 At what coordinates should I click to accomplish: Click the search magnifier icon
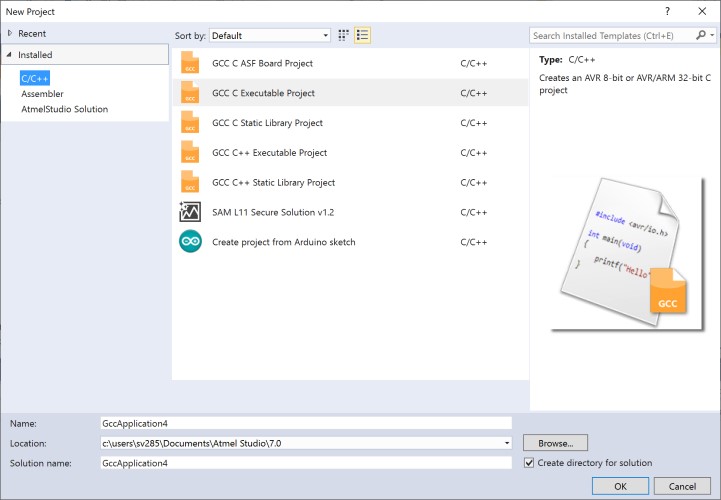[701, 35]
